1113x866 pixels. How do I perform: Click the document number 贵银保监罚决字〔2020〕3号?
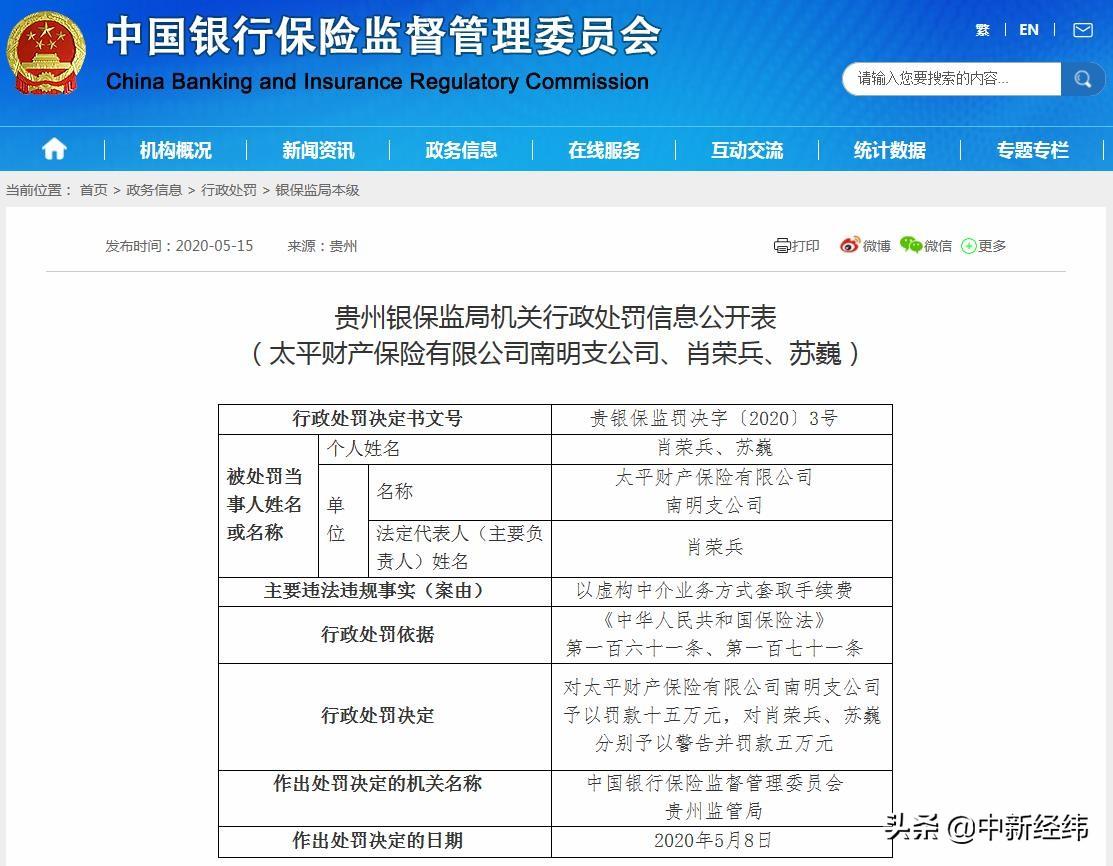[x=715, y=418]
